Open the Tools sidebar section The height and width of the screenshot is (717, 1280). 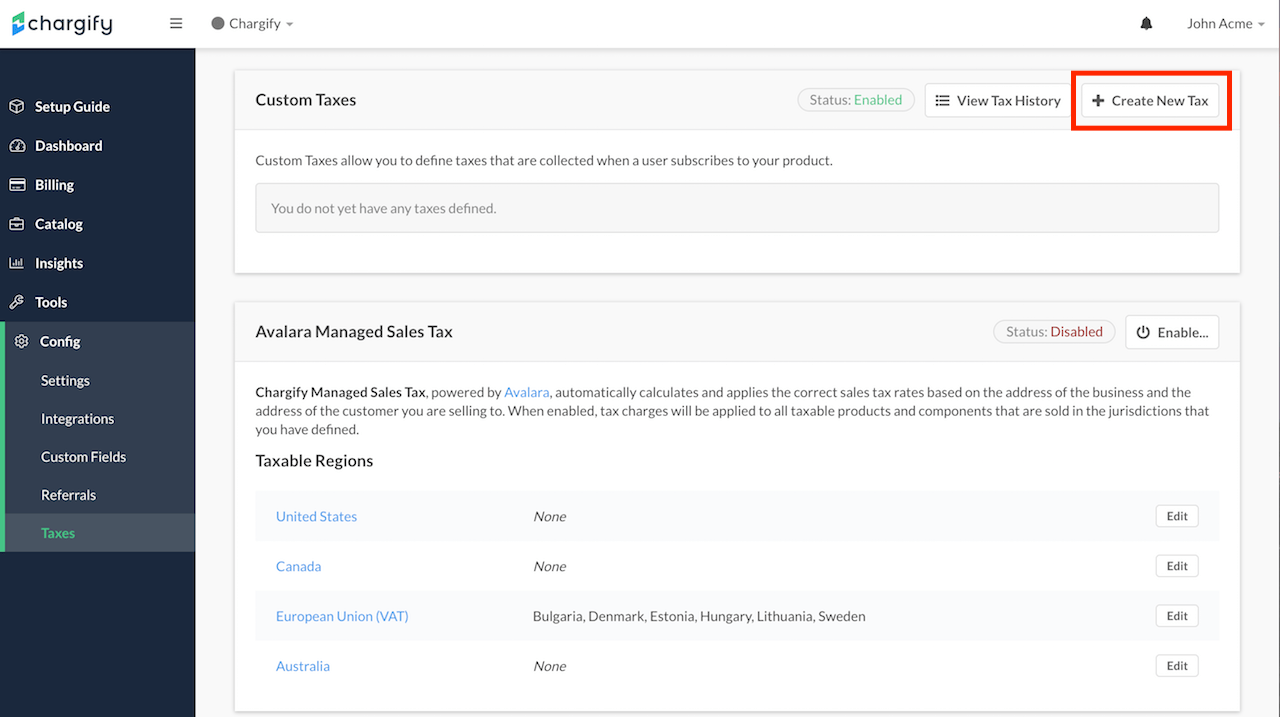tap(50, 302)
